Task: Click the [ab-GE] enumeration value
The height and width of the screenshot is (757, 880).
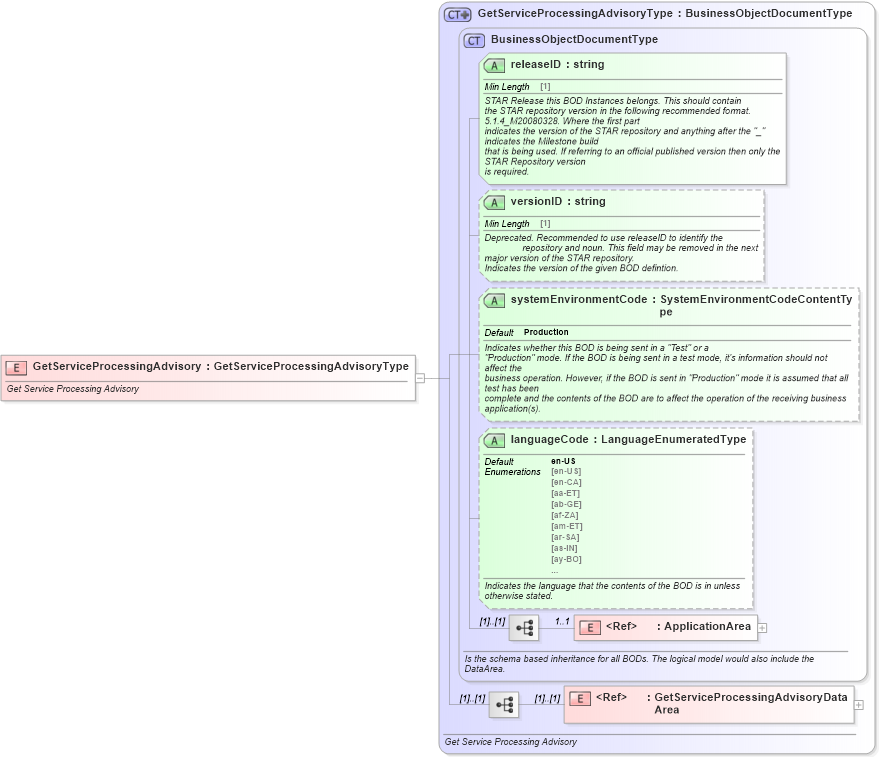Action: pyautogui.click(x=566, y=504)
